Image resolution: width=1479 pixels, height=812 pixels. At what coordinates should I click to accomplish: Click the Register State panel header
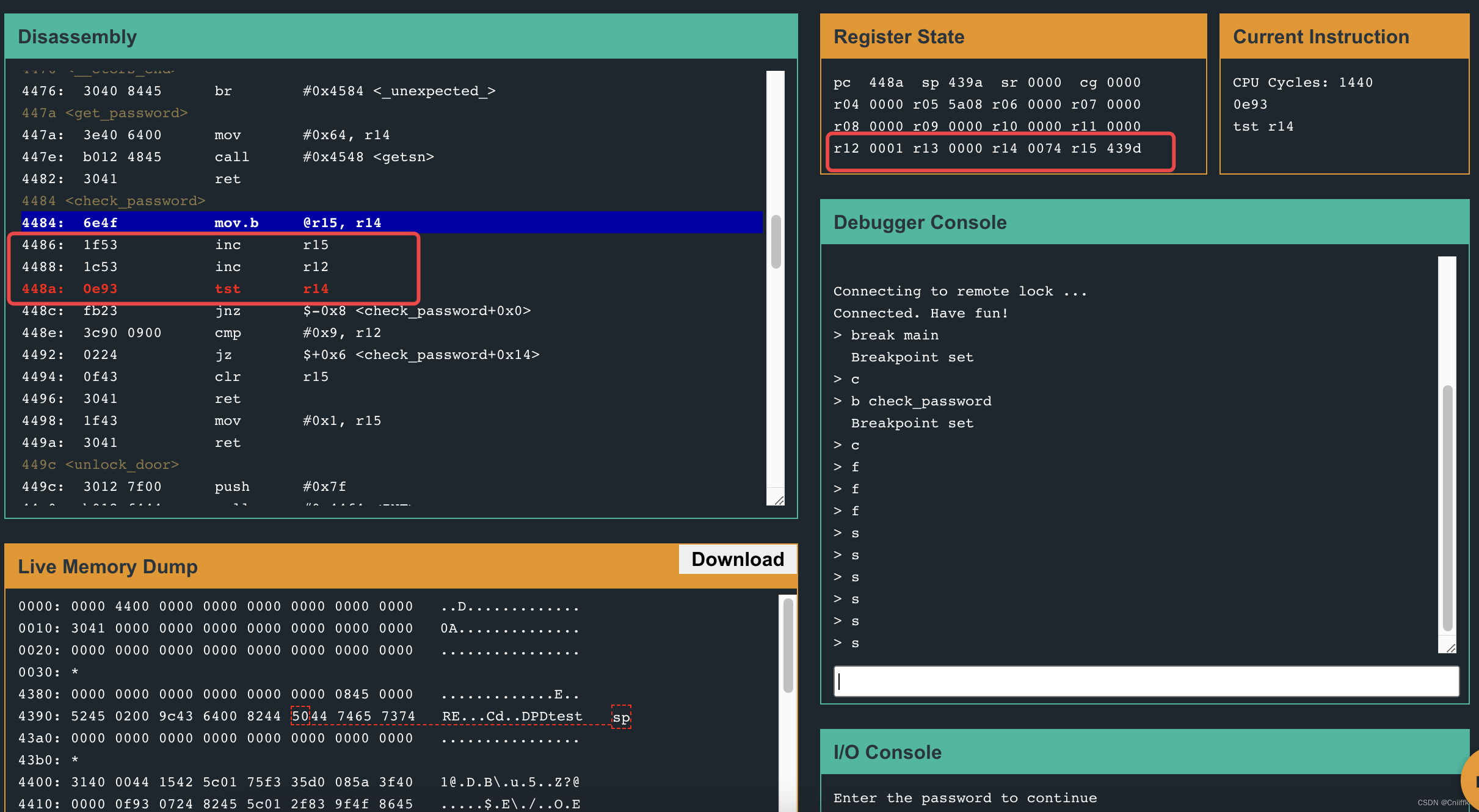click(1014, 37)
